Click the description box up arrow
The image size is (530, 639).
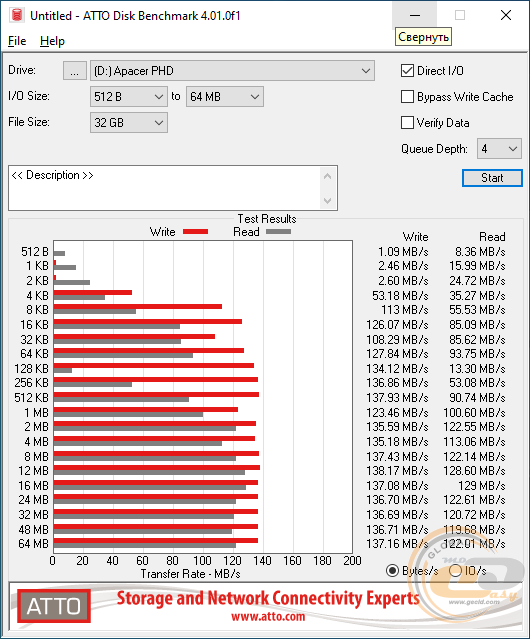(x=328, y=176)
